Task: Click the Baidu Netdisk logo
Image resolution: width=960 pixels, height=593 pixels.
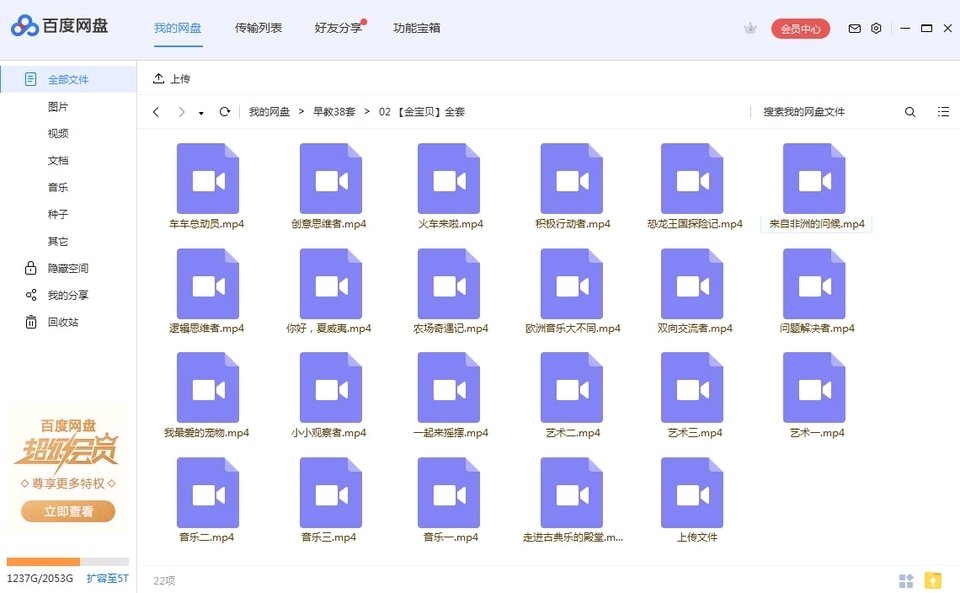Action: point(59,26)
